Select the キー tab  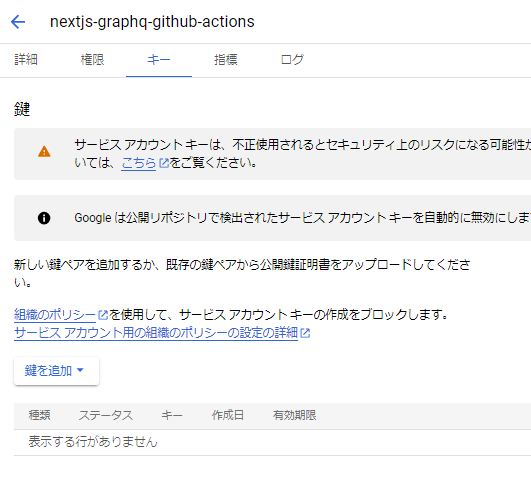tap(159, 60)
